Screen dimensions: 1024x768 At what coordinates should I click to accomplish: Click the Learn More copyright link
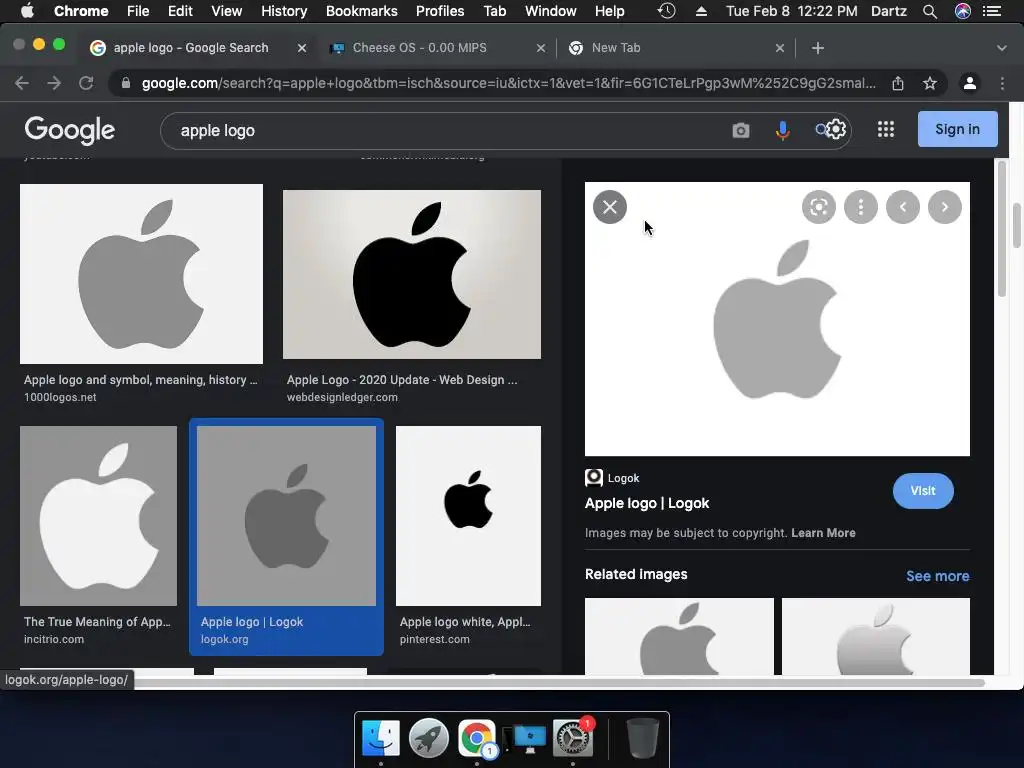823,533
